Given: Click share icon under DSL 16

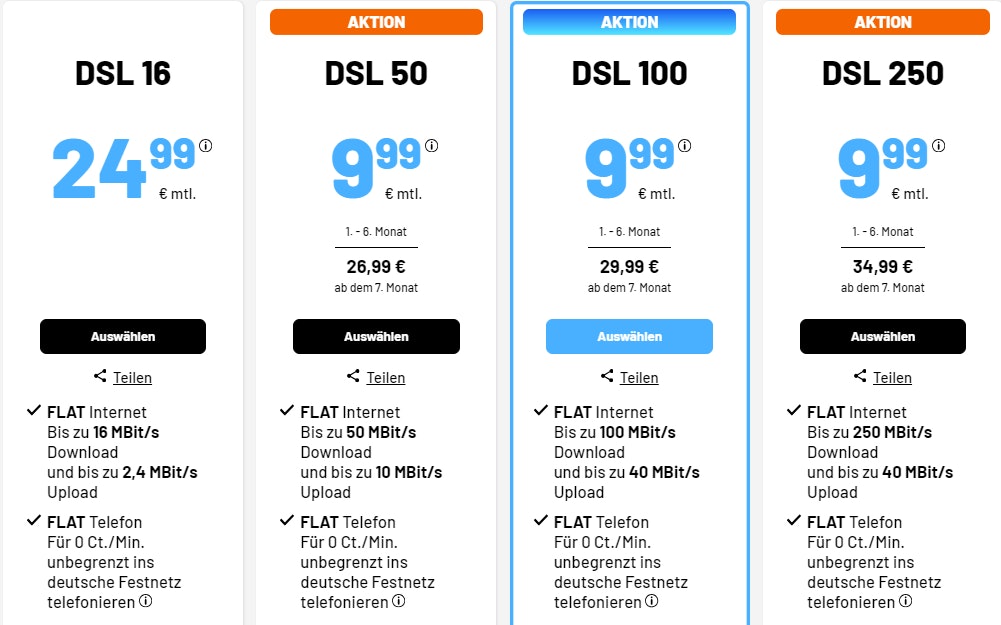Looking at the screenshot, I should pyautogui.click(x=100, y=377).
